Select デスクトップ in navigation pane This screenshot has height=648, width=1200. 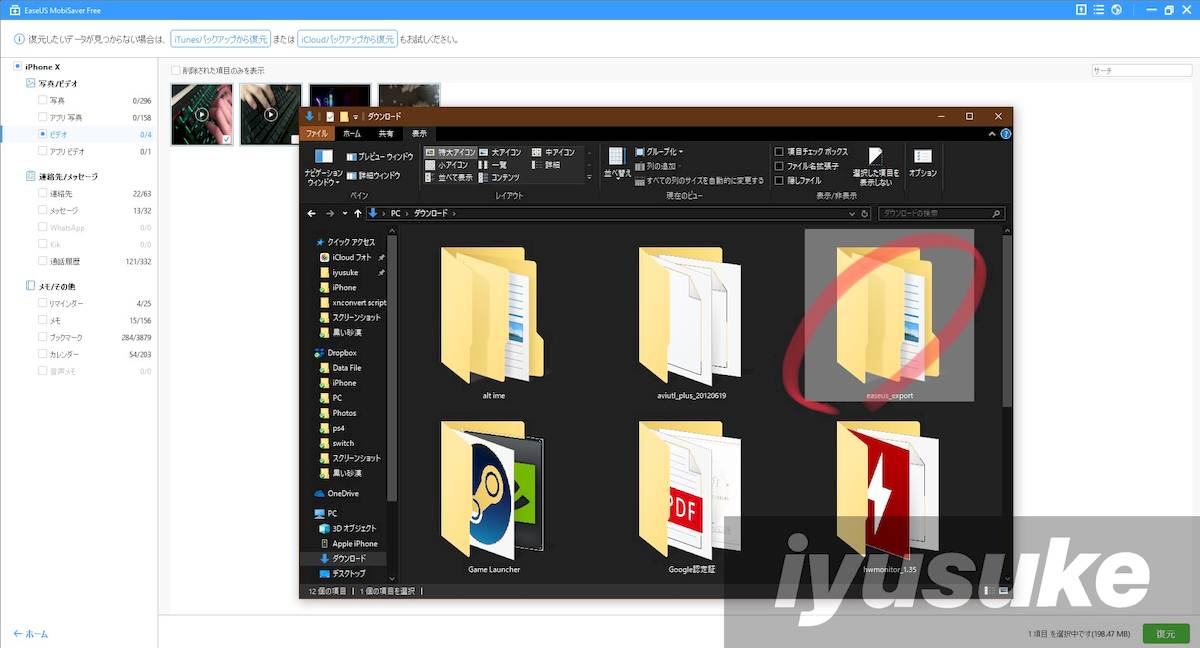[x=342, y=574]
